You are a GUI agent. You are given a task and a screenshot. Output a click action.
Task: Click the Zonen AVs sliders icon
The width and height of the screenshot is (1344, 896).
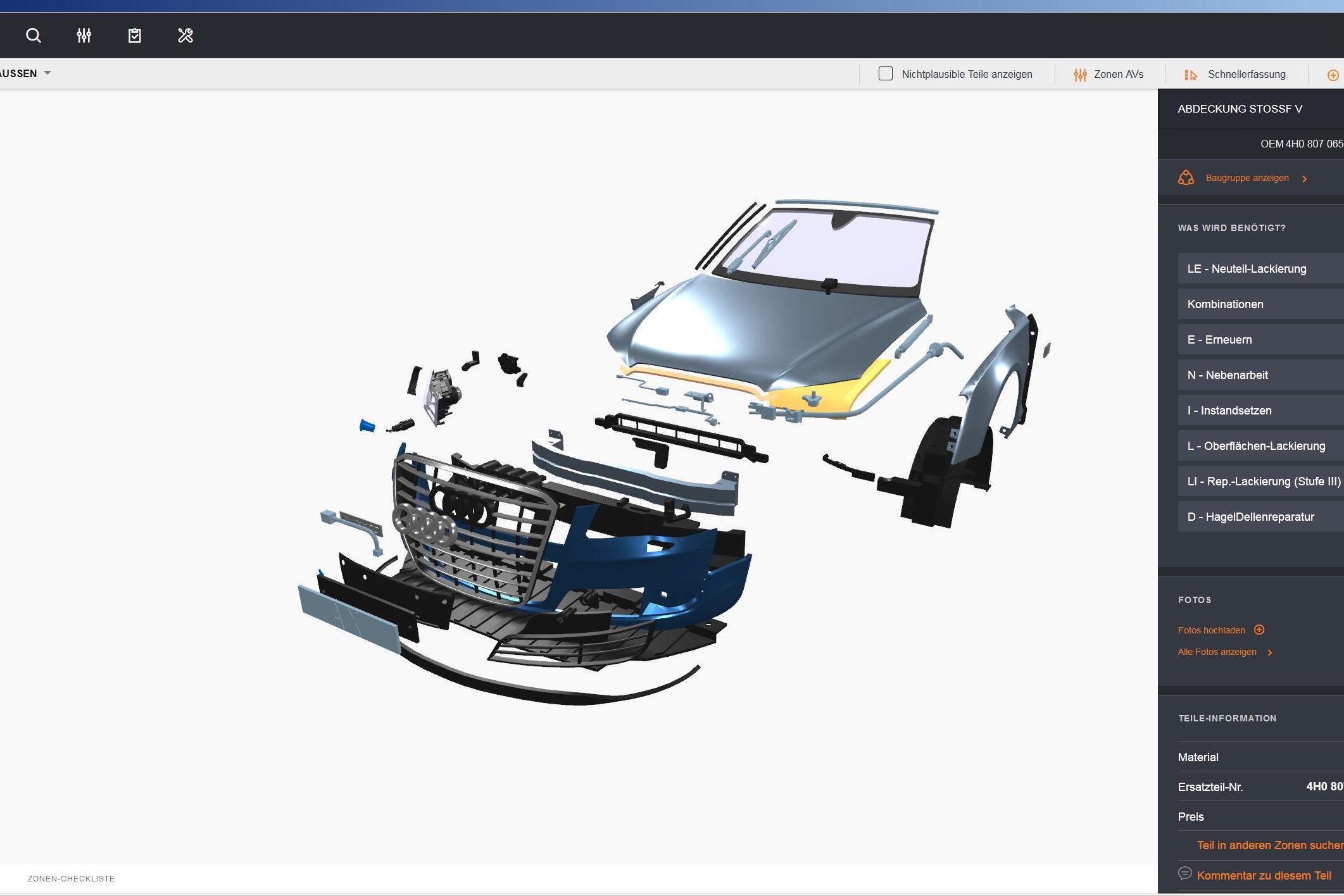tap(1080, 75)
